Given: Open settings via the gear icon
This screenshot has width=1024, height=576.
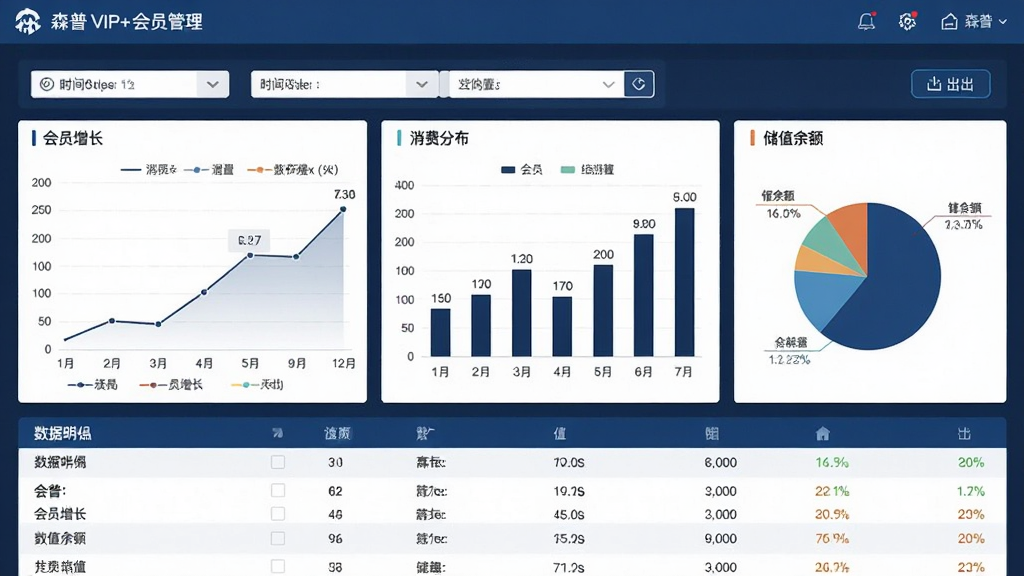Looking at the screenshot, I should coord(907,22).
